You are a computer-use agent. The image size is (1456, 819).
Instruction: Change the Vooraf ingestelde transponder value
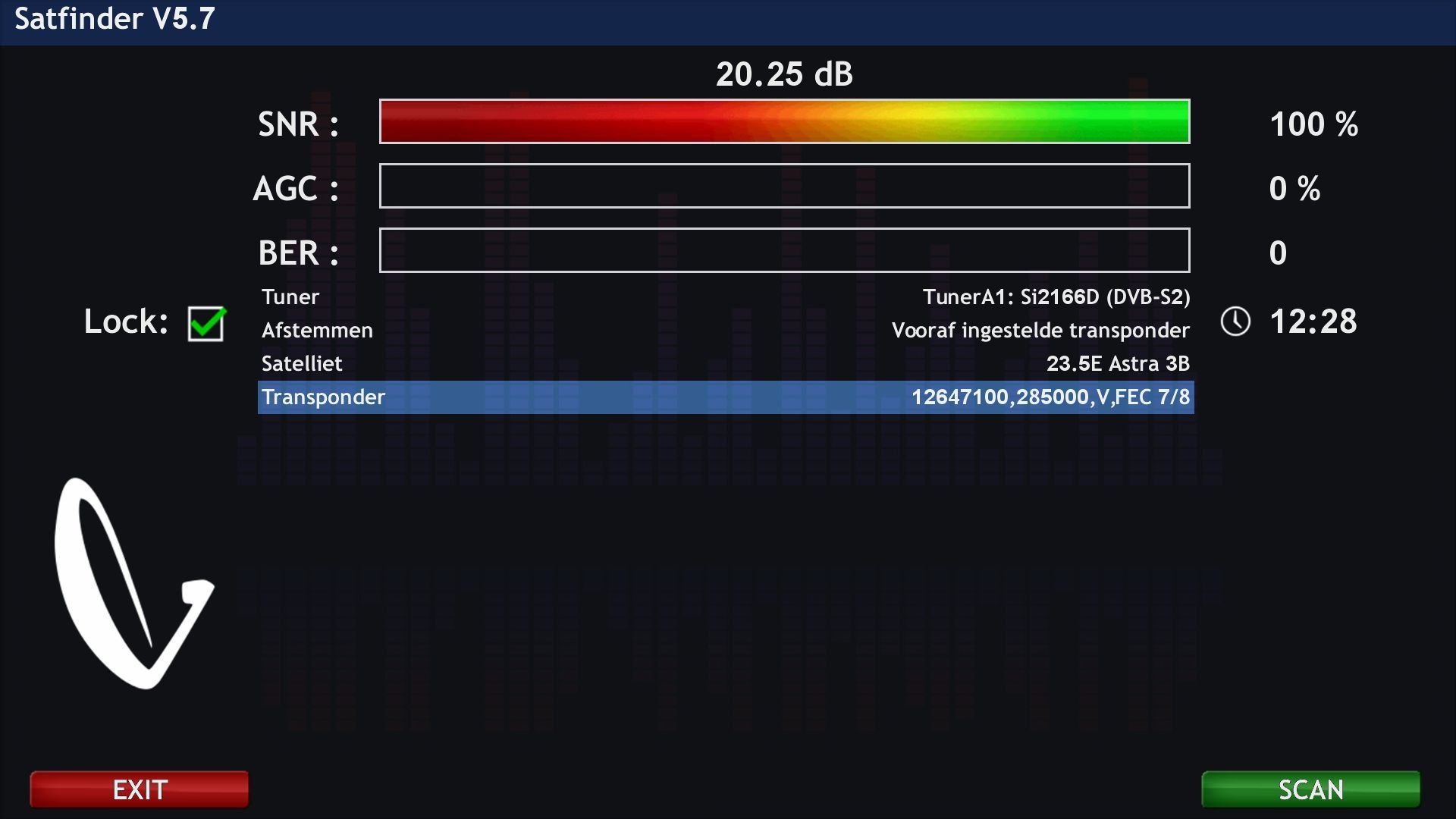tap(1040, 331)
